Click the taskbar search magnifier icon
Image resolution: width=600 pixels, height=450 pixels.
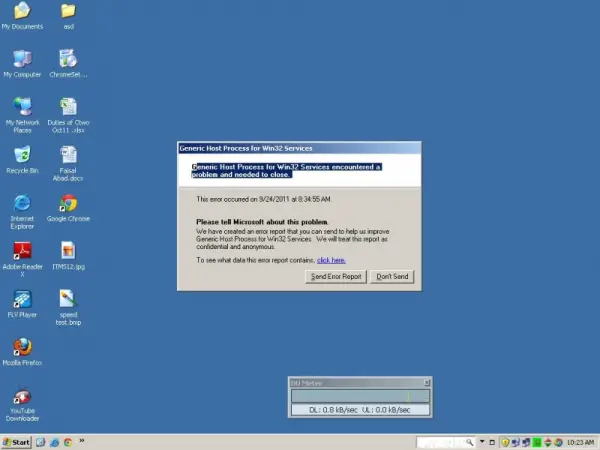tap(470, 443)
